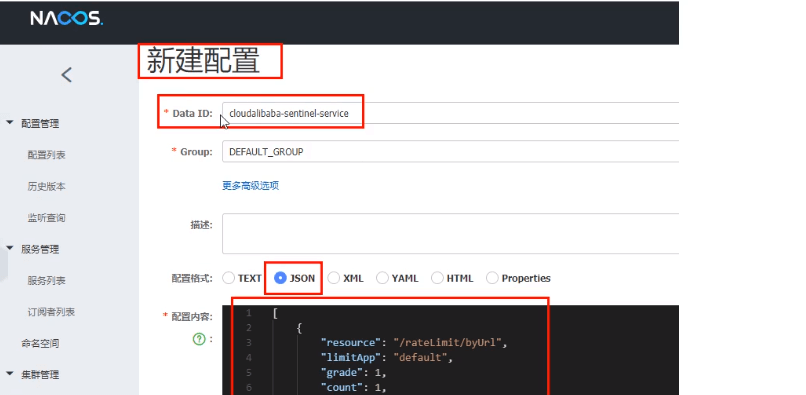This screenshot has height=395, width=806.
Task: Click the "limitApp": "default" code line
Action: tap(387, 357)
